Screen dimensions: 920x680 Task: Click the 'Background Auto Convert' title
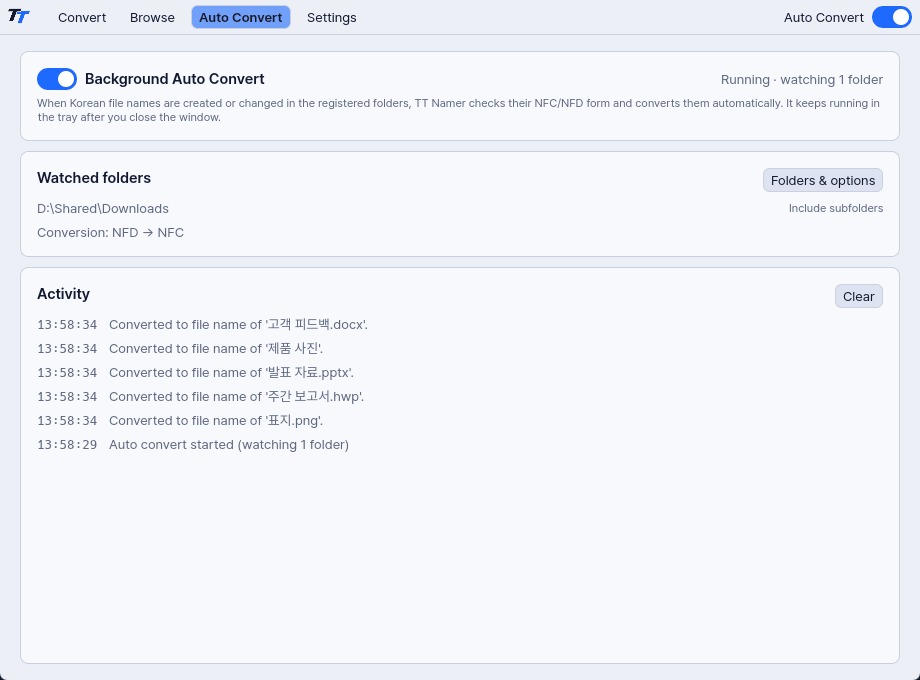(x=175, y=79)
